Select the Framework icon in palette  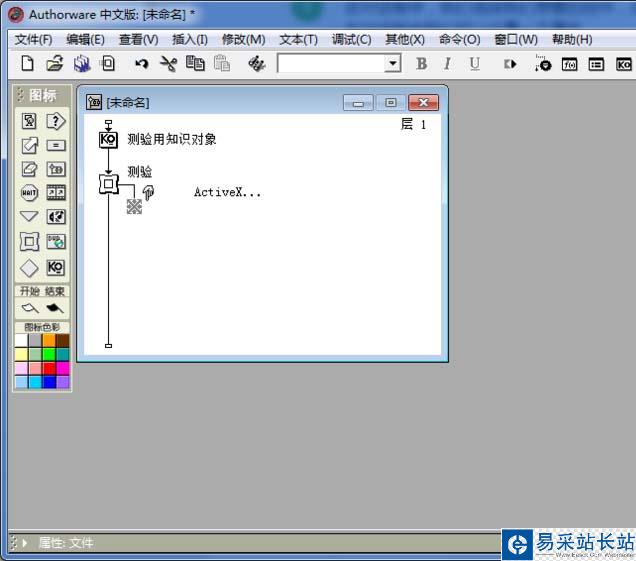(x=29, y=242)
